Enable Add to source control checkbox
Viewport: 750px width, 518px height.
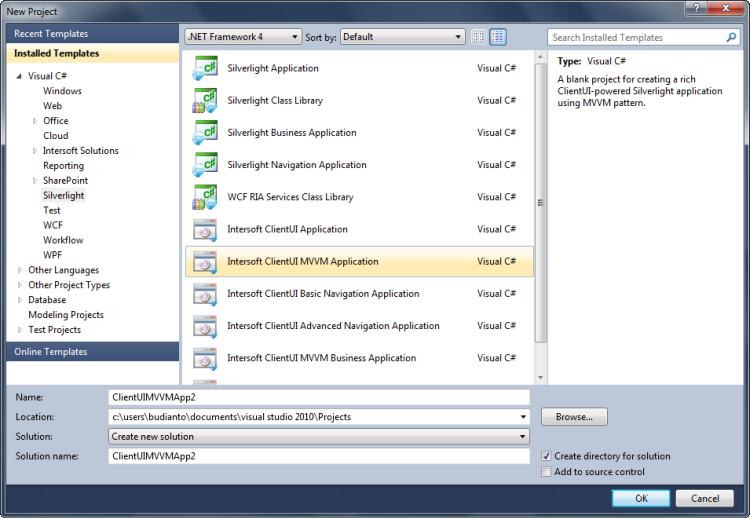tap(546, 472)
